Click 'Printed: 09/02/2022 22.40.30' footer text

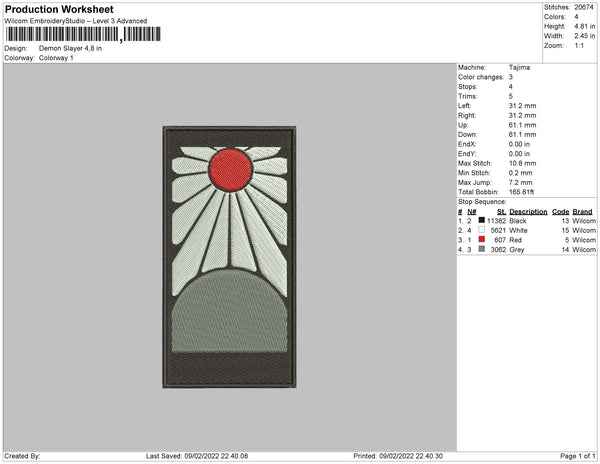(x=398, y=456)
